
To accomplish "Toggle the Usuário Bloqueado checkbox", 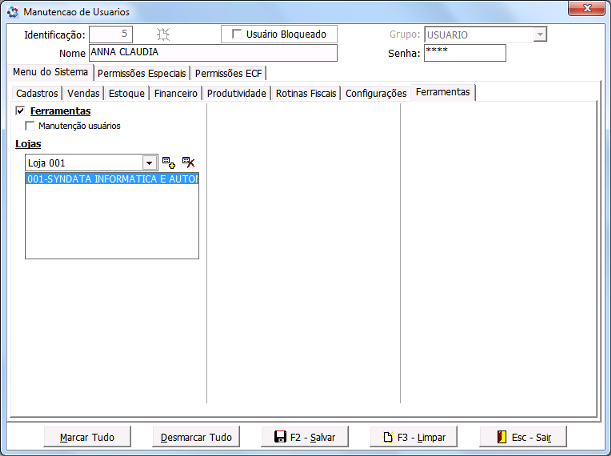I will 237,34.
